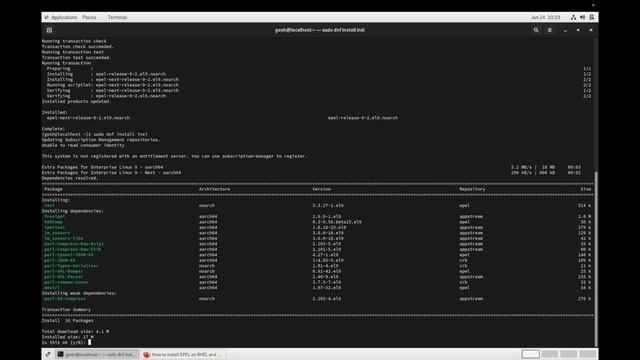Click the 'Package' column header text
The image size is (640, 360).
pos(53,189)
